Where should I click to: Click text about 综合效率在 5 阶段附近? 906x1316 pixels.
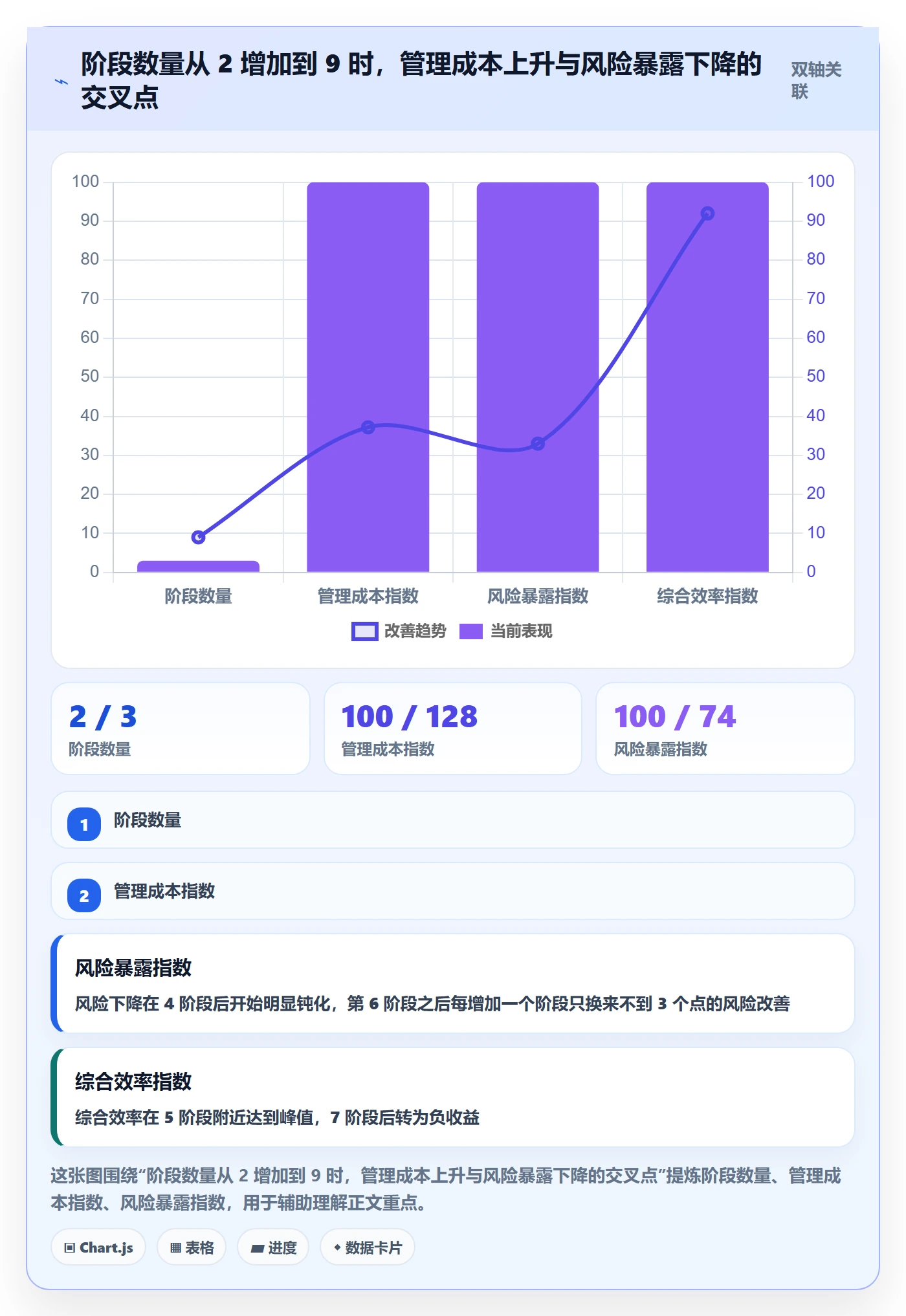[277, 1117]
